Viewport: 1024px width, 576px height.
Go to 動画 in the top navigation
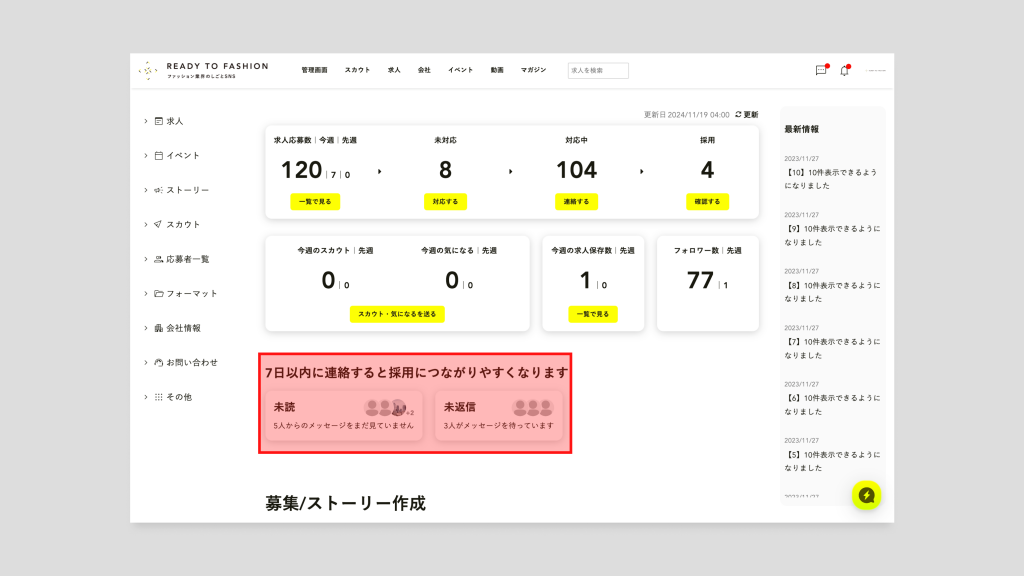click(x=497, y=70)
